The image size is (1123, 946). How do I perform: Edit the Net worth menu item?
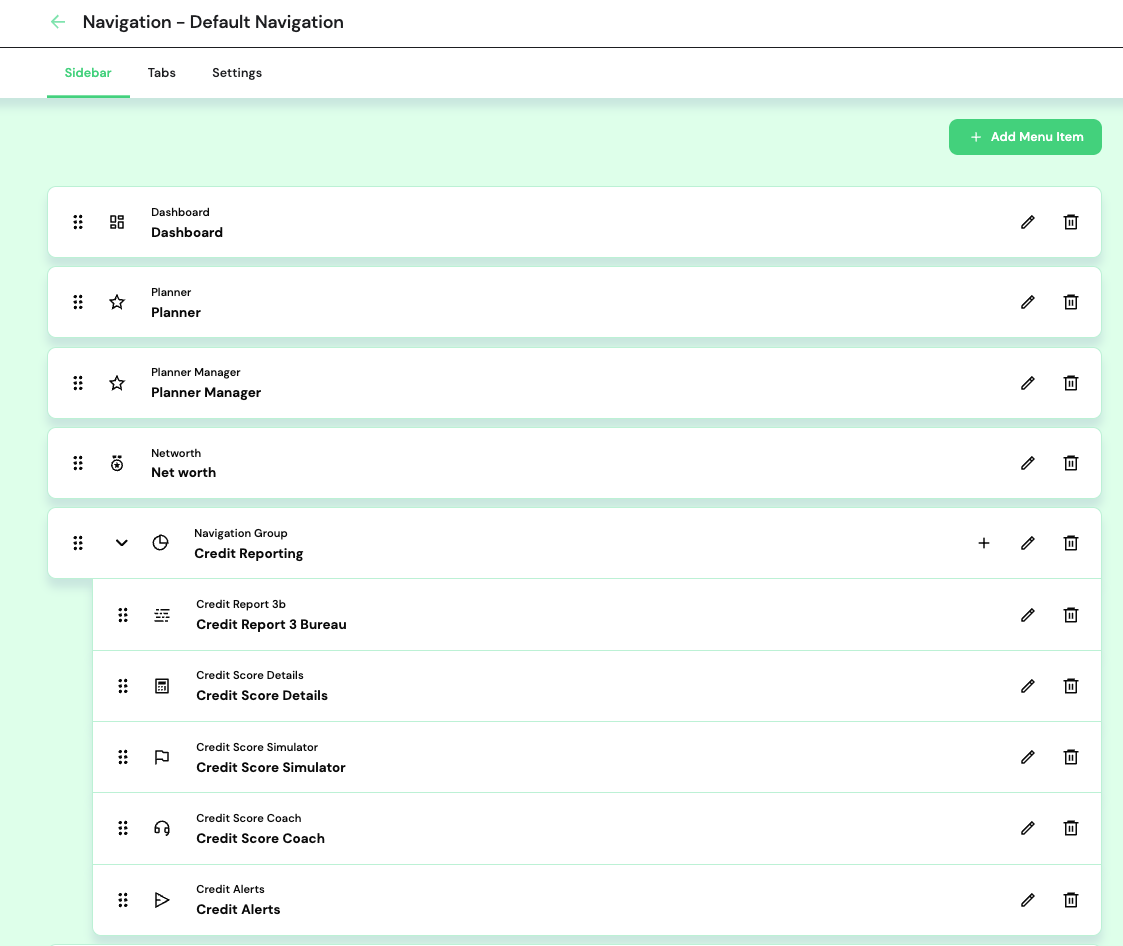coord(1028,463)
